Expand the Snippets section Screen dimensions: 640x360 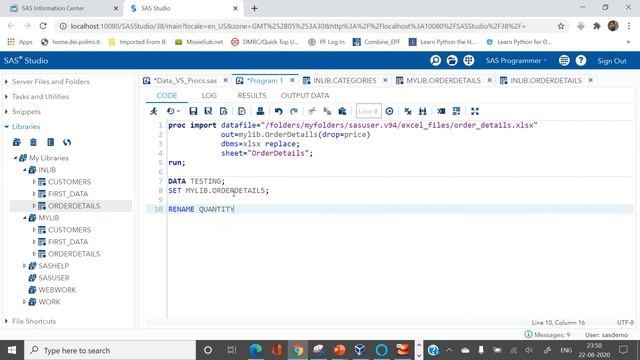click(7, 112)
